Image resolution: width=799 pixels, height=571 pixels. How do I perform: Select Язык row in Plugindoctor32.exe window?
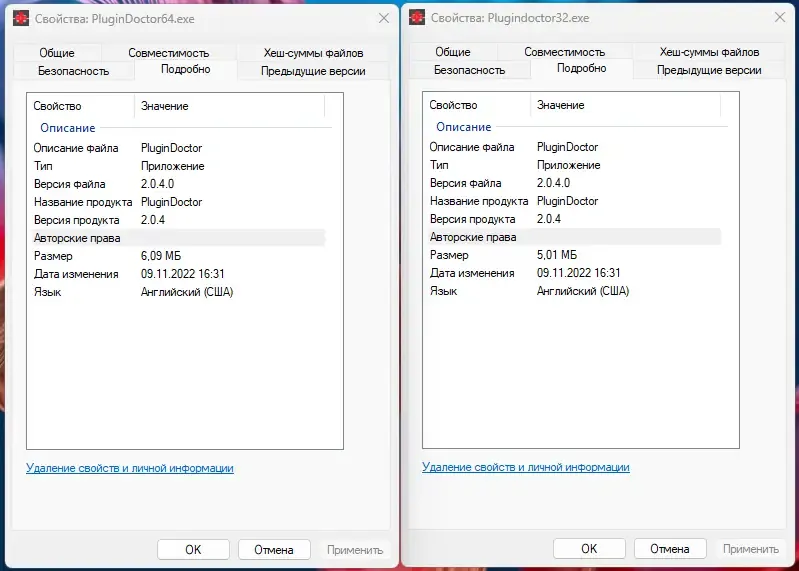click(x=572, y=291)
